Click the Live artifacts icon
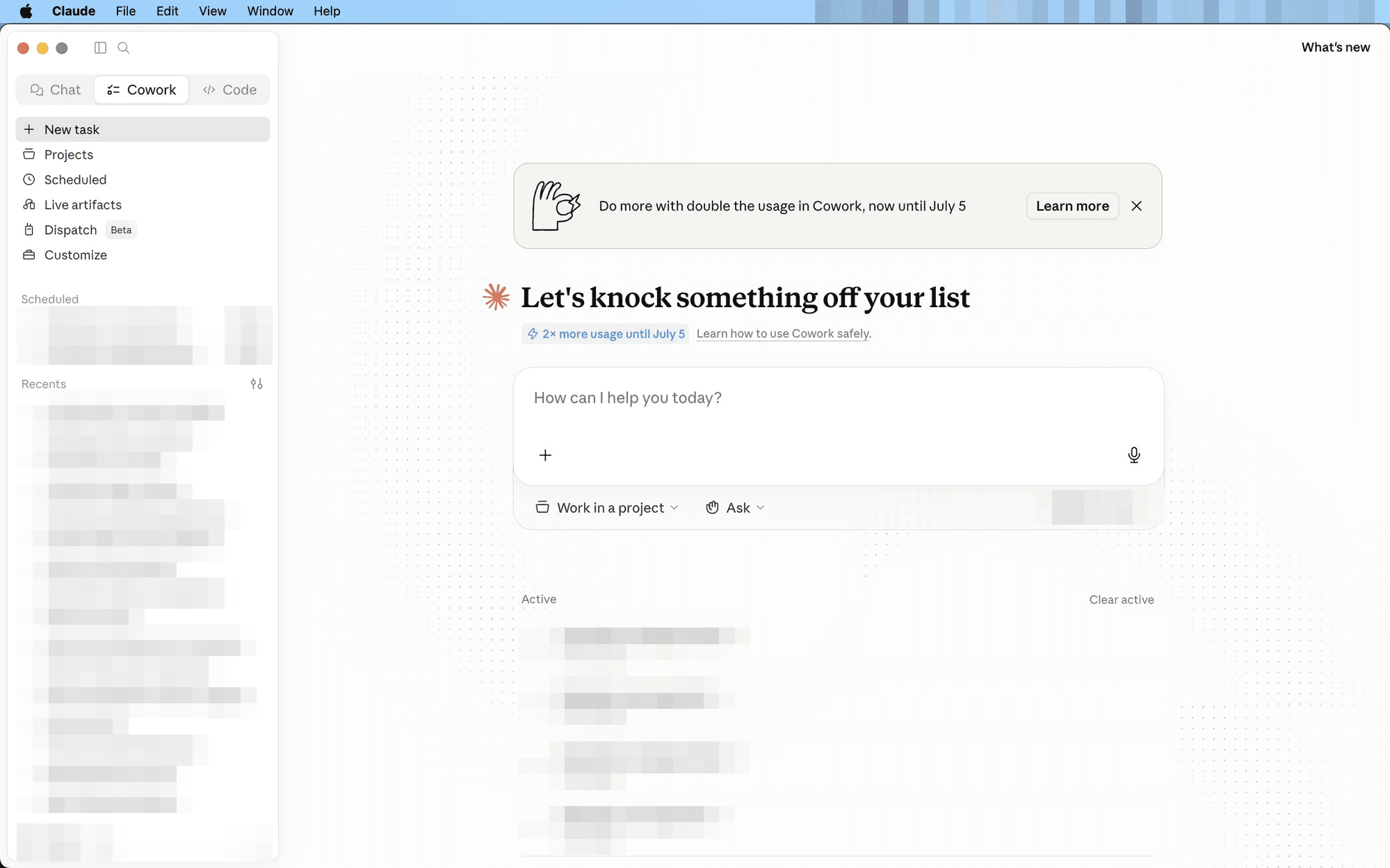The height and width of the screenshot is (868, 1390). 29,204
